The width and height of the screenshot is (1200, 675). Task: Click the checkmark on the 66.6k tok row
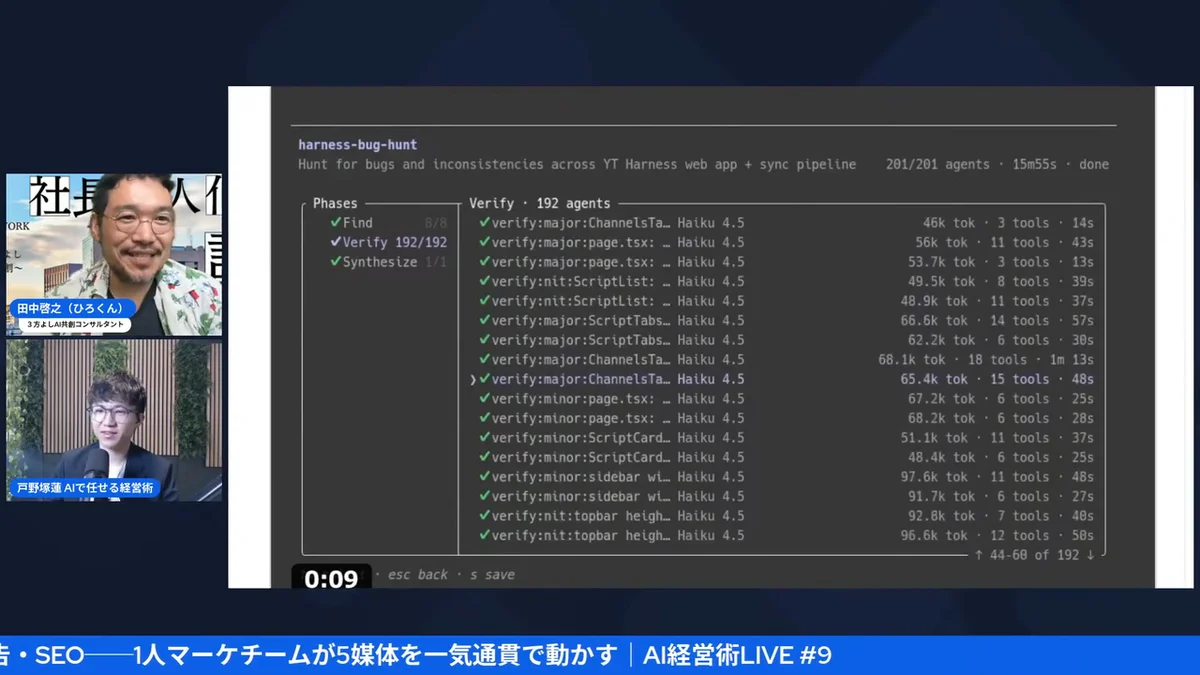coord(484,321)
